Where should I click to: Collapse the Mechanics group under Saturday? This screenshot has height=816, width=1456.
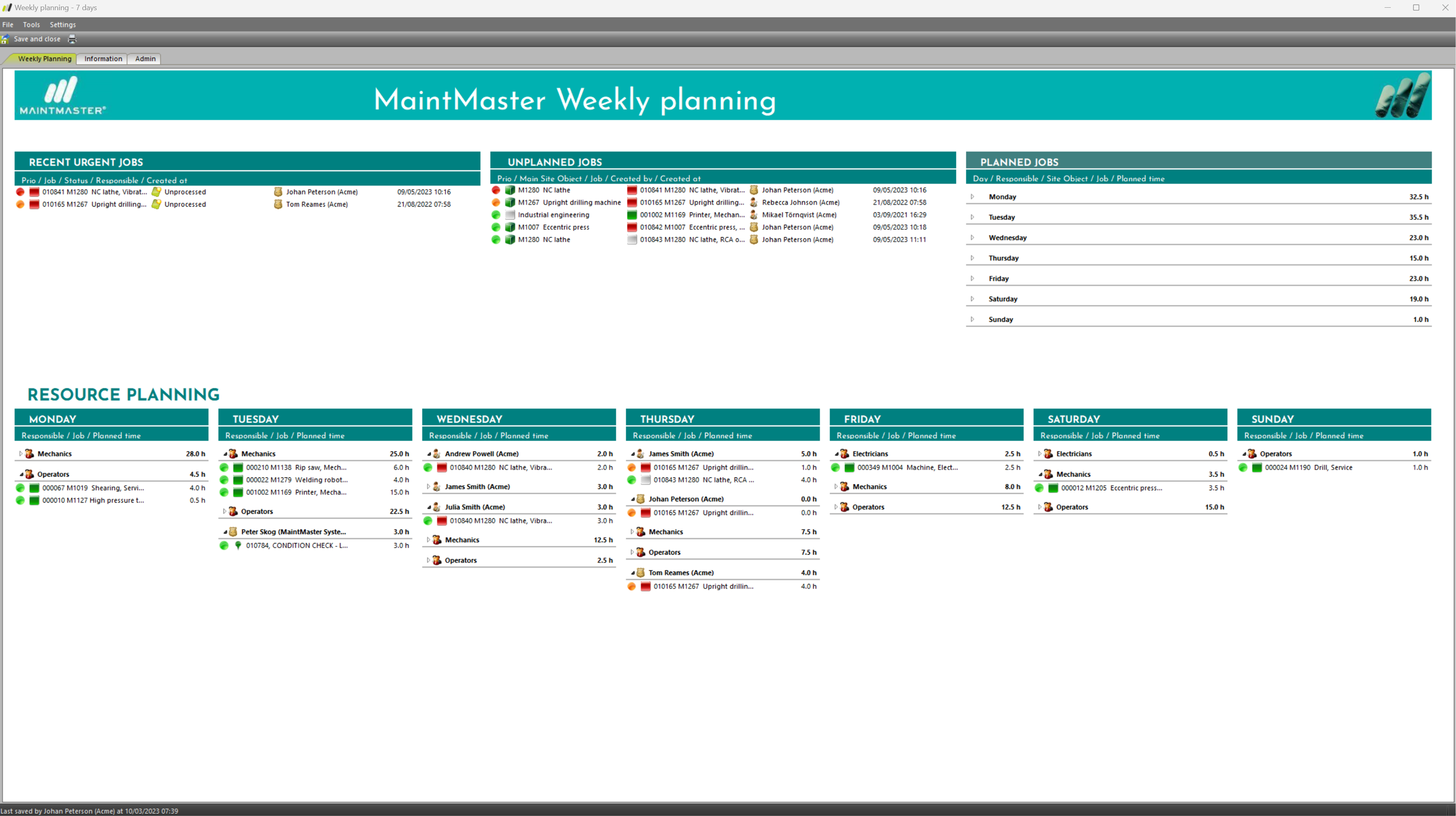pos(1040,474)
